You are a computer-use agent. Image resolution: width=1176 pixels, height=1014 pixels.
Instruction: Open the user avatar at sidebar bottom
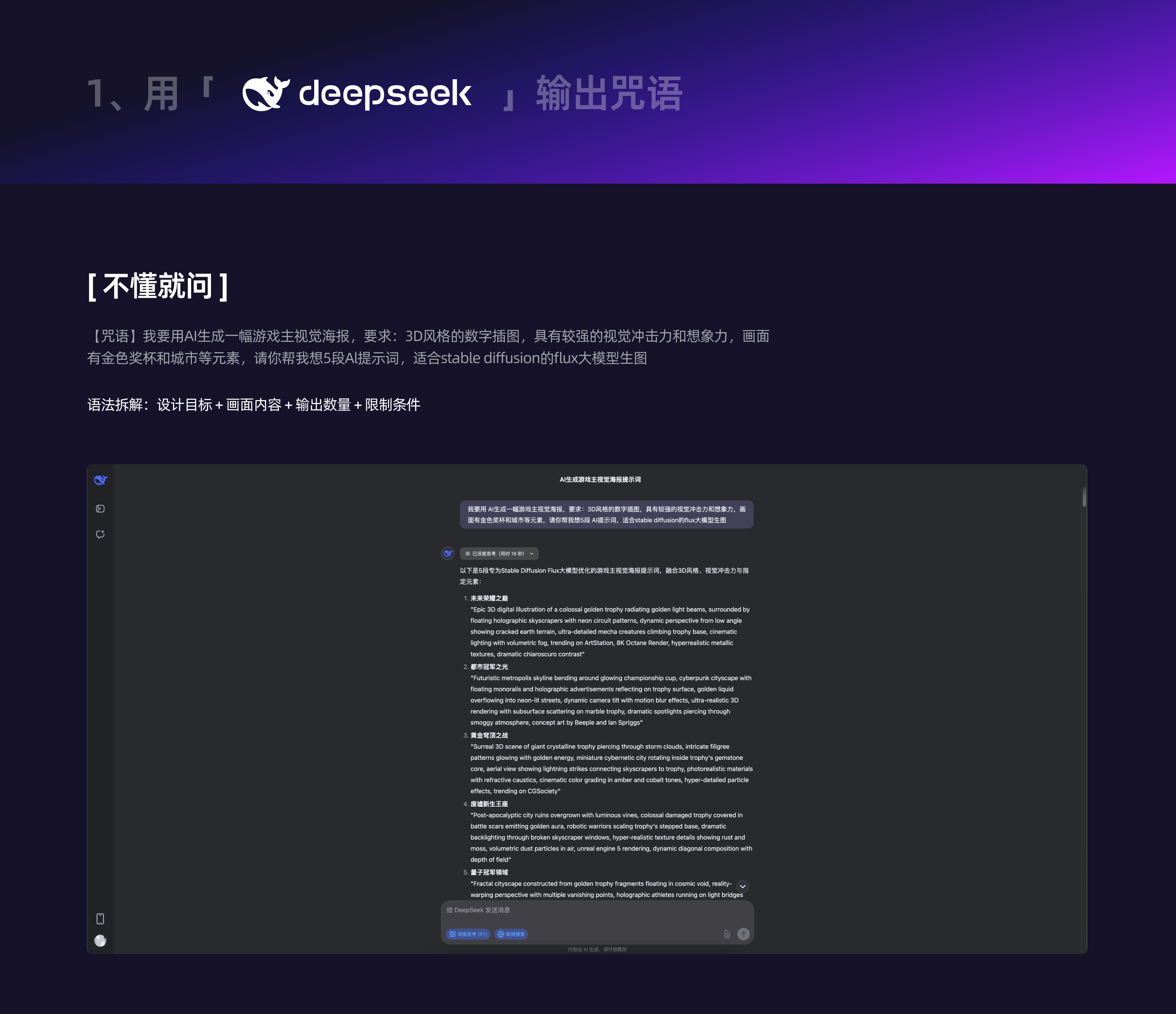coord(100,941)
